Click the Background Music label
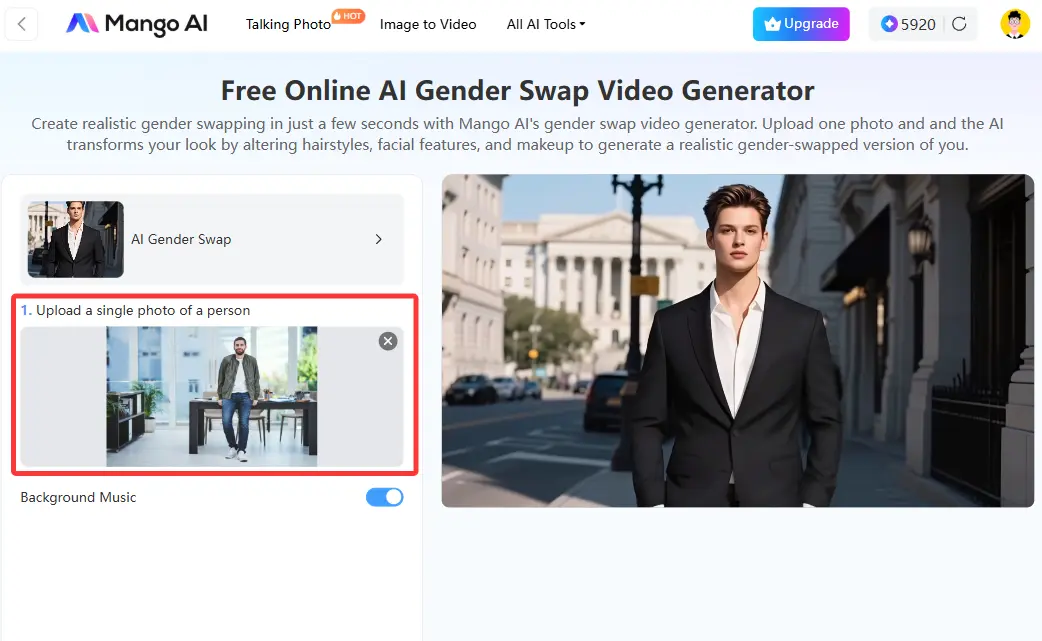 (x=78, y=497)
